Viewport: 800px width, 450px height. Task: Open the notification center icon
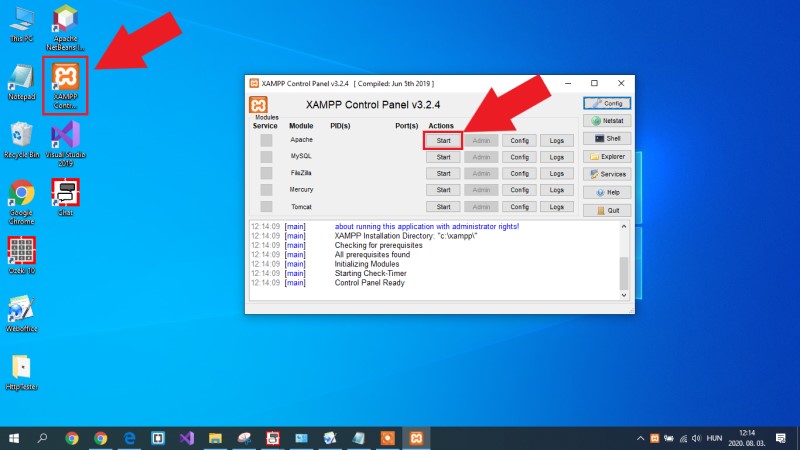[x=781, y=438]
